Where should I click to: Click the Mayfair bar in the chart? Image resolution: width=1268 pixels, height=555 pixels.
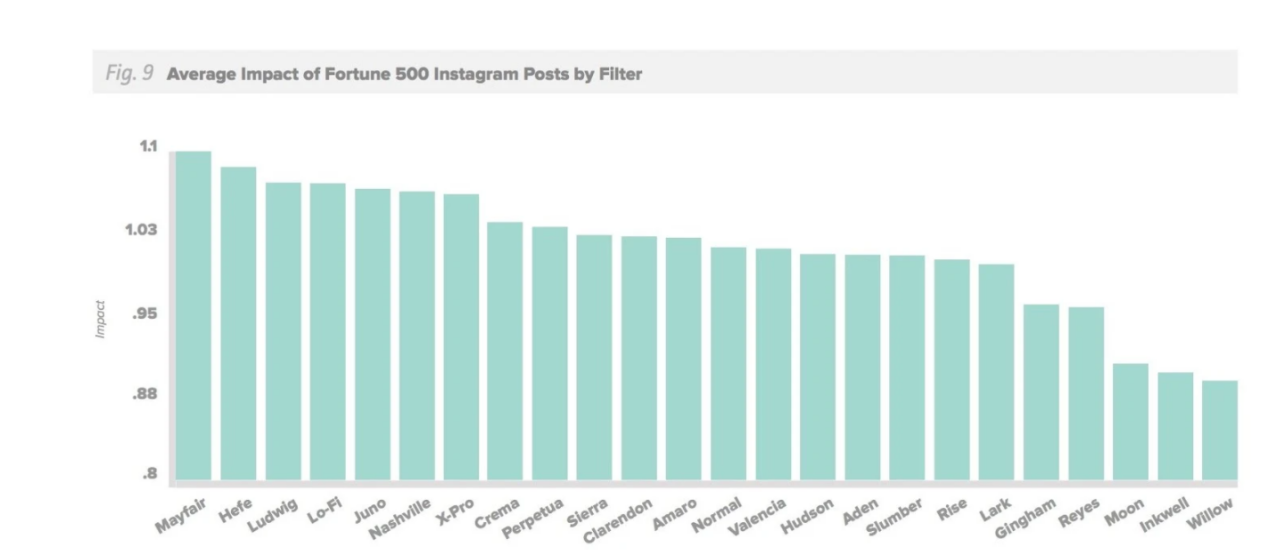click(x=193, y=315)
